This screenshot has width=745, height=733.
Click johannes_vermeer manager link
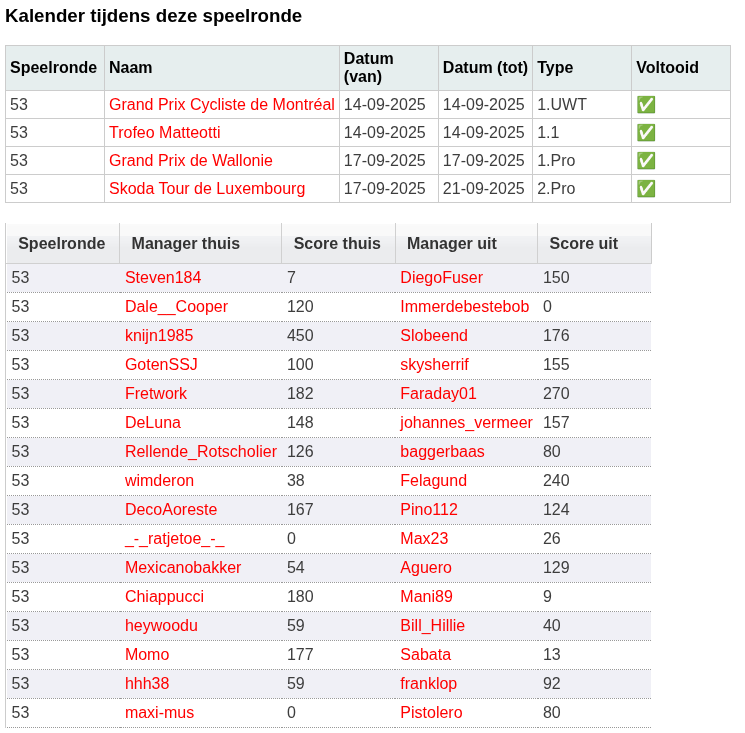point(466,422)
